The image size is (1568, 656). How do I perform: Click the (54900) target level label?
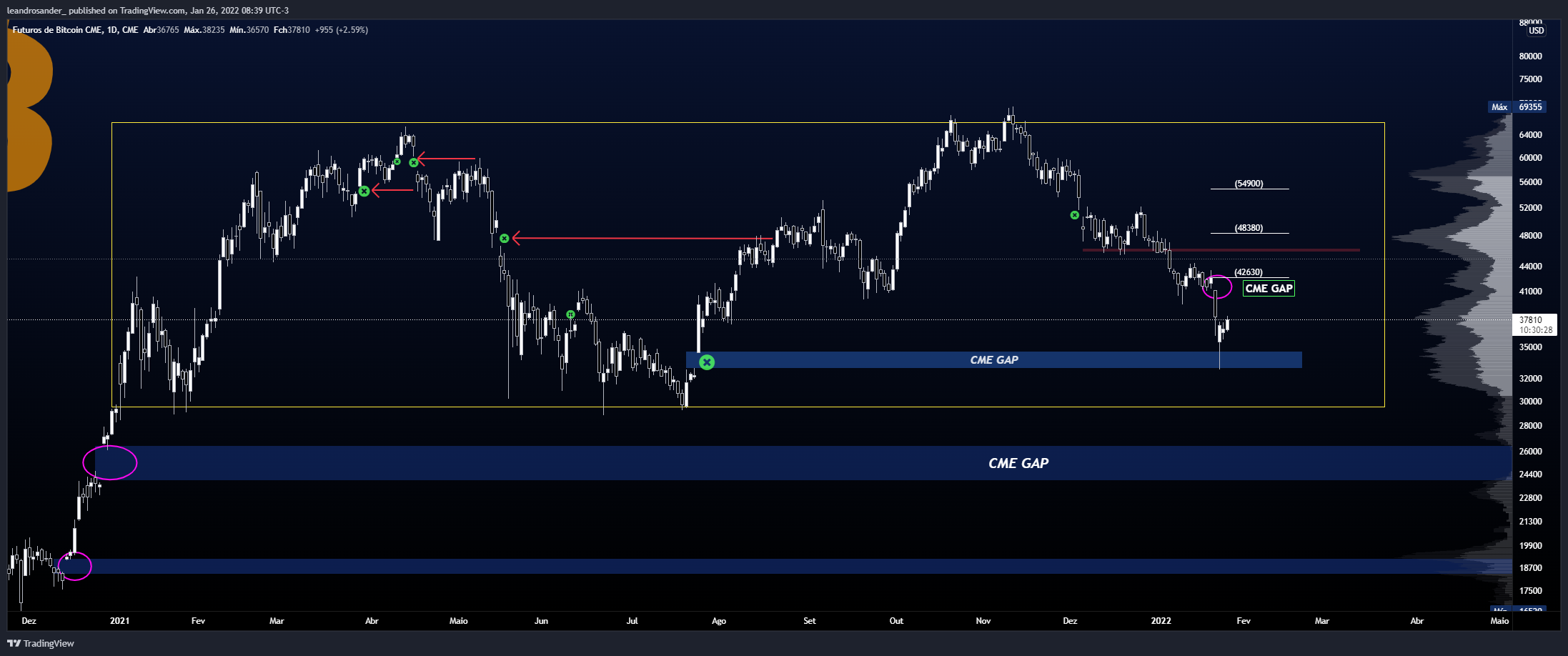click(x=1249, y=184)
